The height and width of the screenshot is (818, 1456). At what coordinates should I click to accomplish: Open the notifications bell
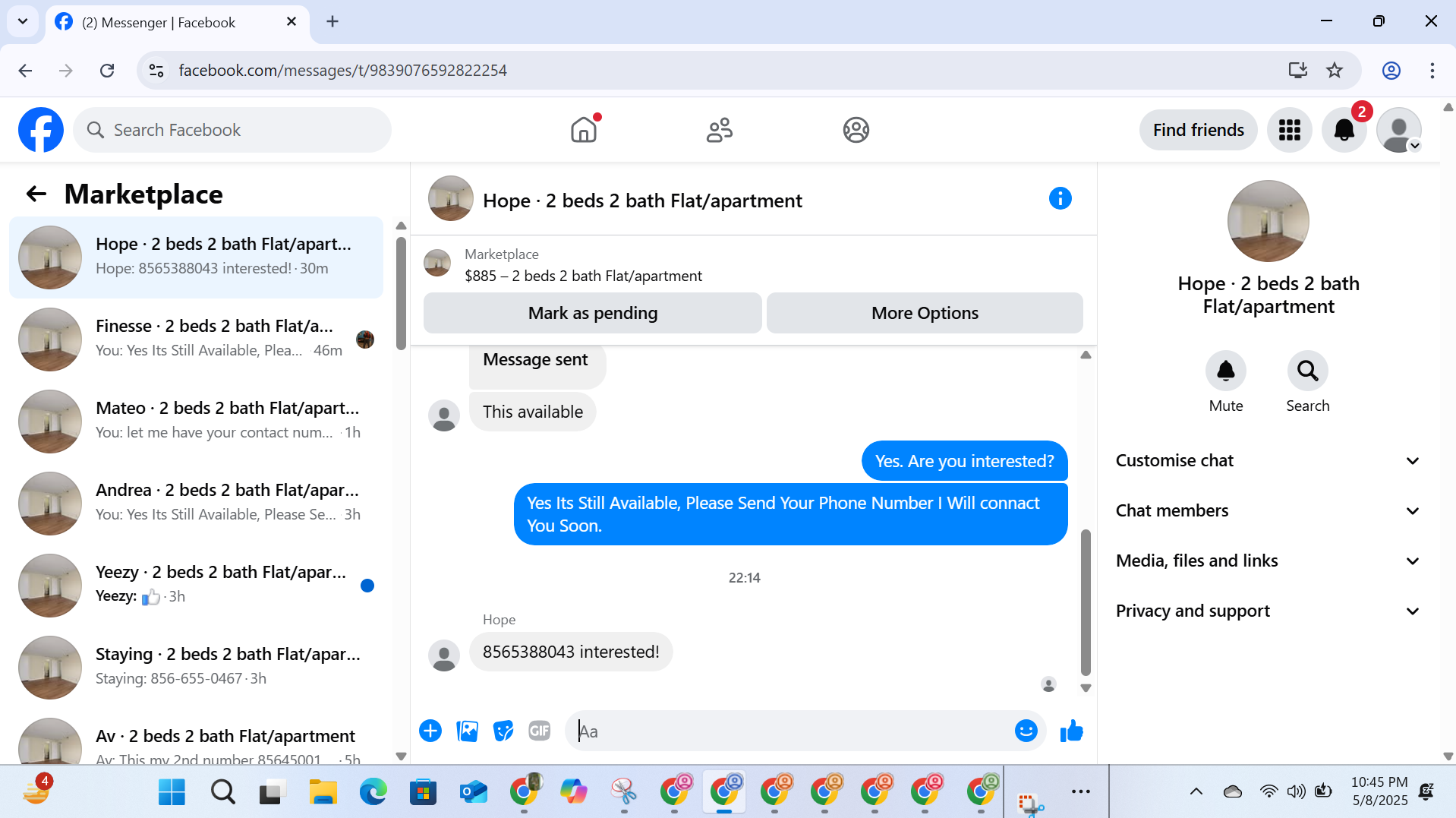pyautogui.click(x=1344, y=130)
